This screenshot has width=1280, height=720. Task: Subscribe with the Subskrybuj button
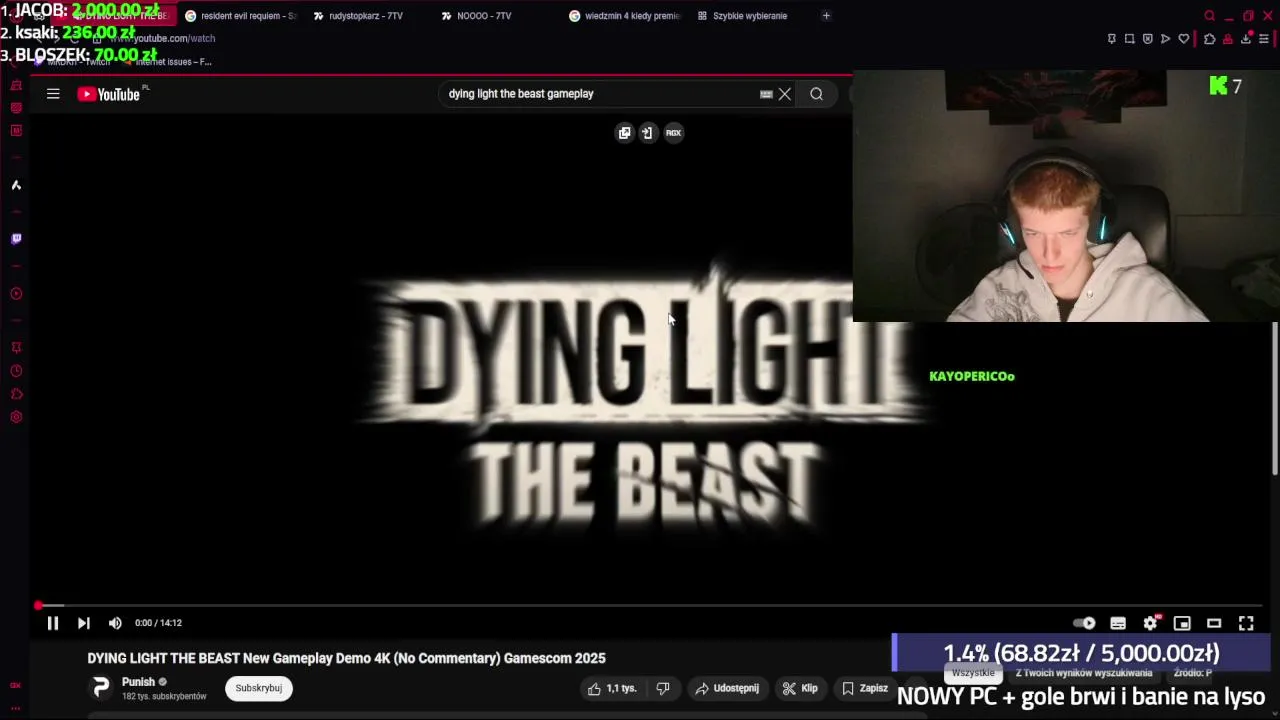pos(259,688)
